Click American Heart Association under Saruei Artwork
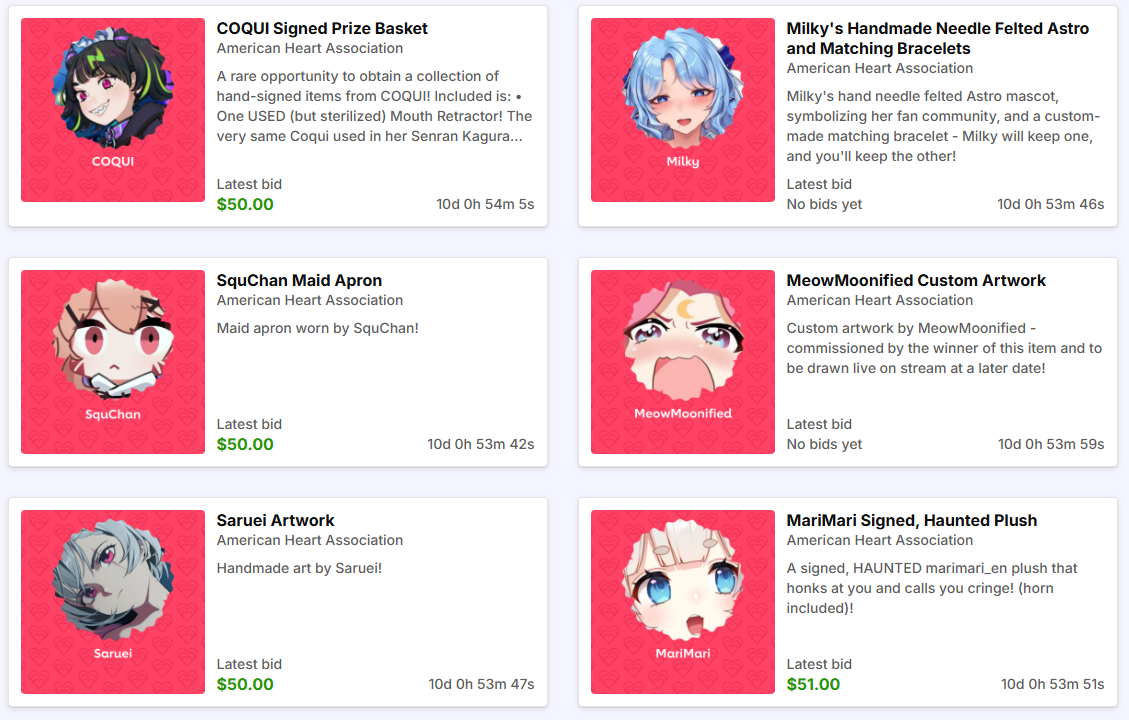The height and width of the screenshot is (720, 1129). coord(310,540)
